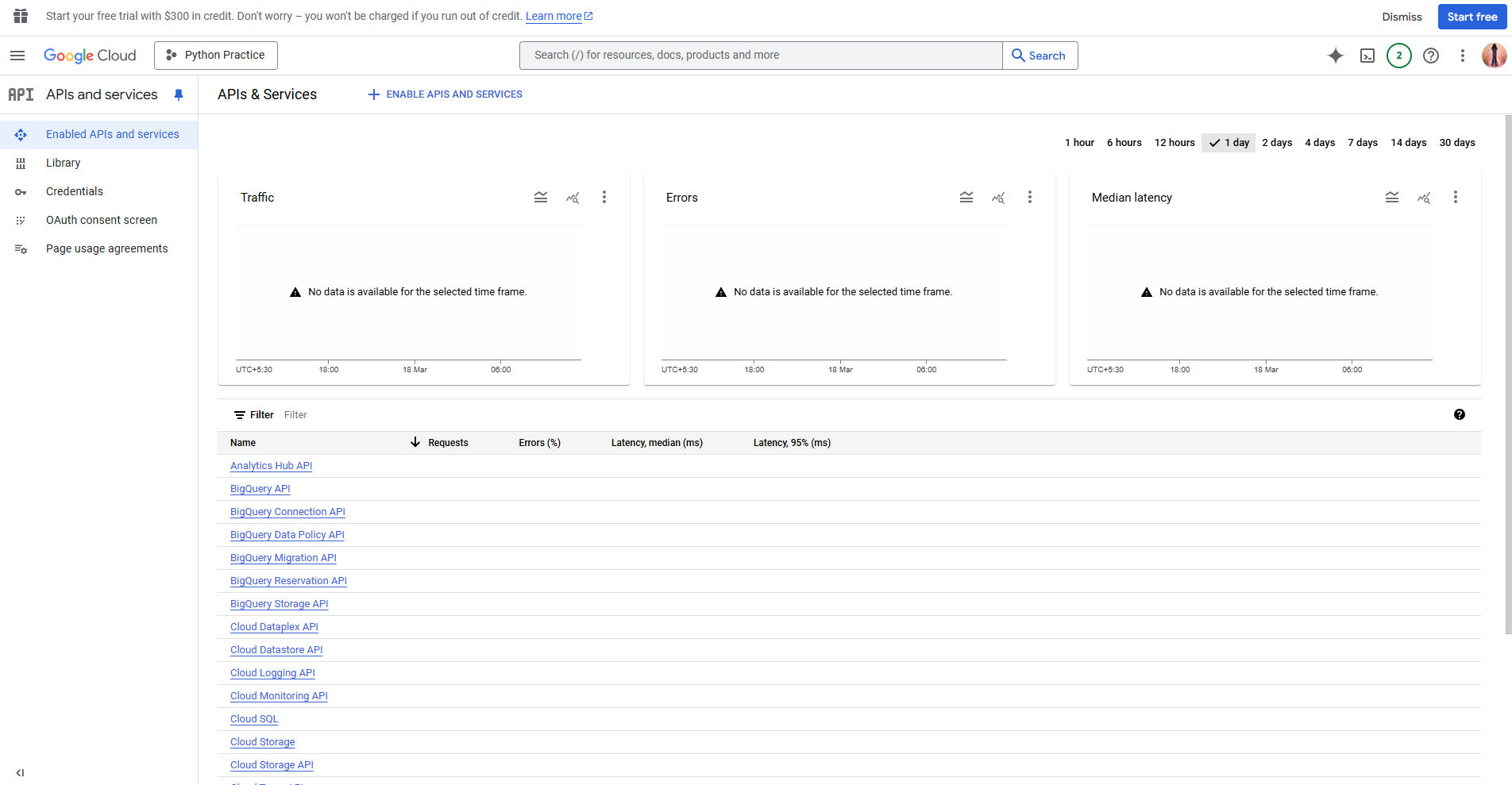Open Page usage agreements in sidebar
The width and height of the screenshot is (1512, 785).
click(x=98, y=248)
